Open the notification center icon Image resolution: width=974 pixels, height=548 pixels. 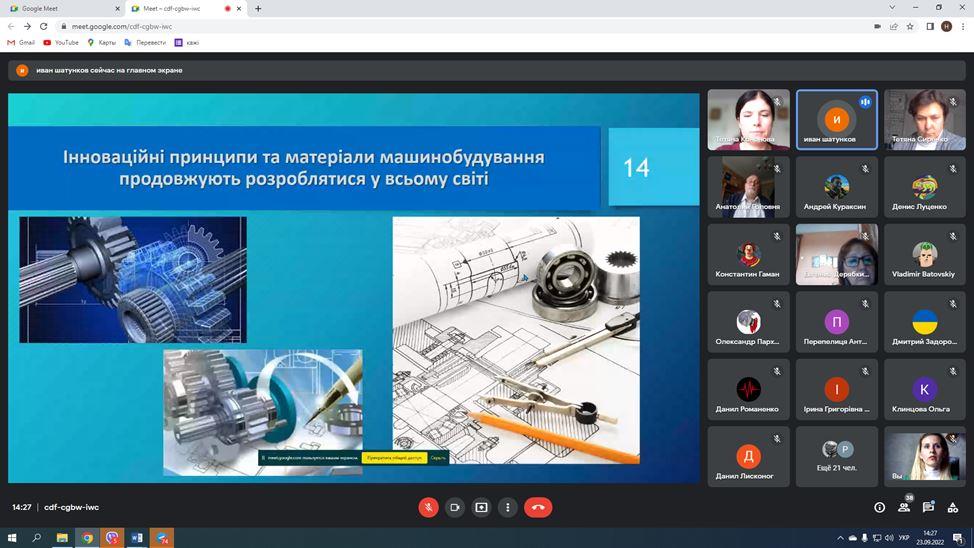click(958, 538)
